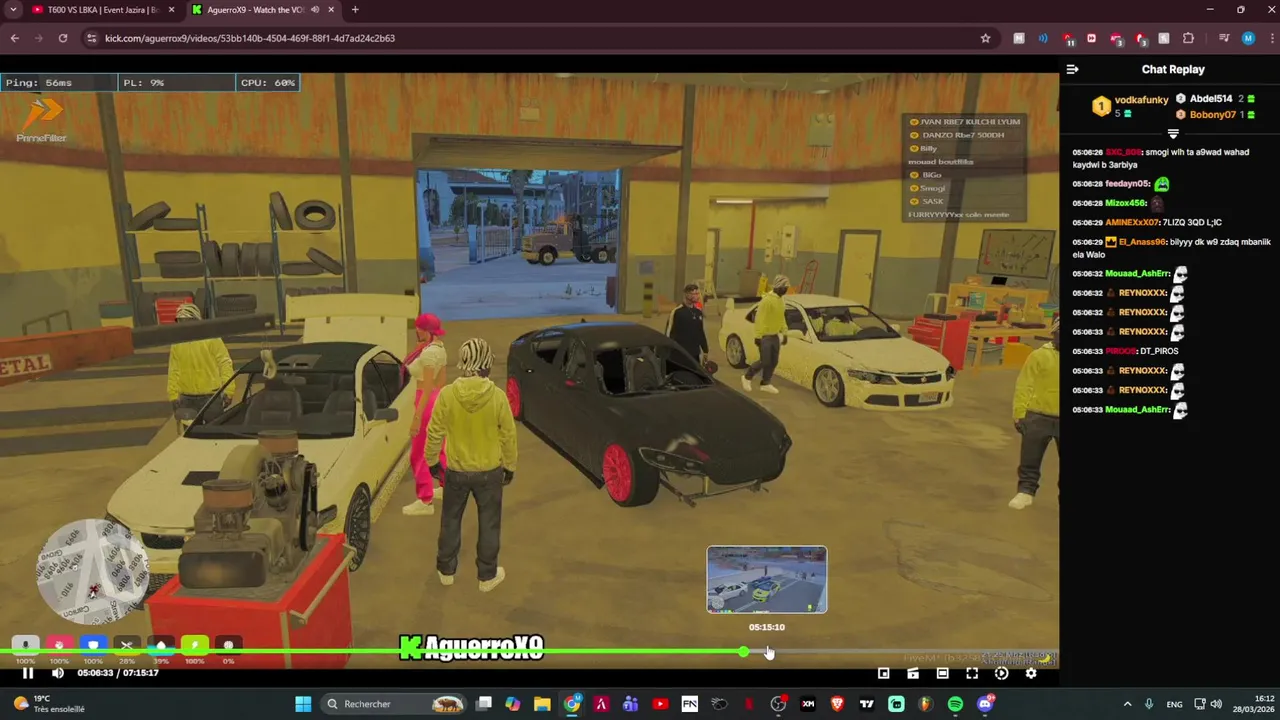Open Spotify from the taskbar

[955, 704]
